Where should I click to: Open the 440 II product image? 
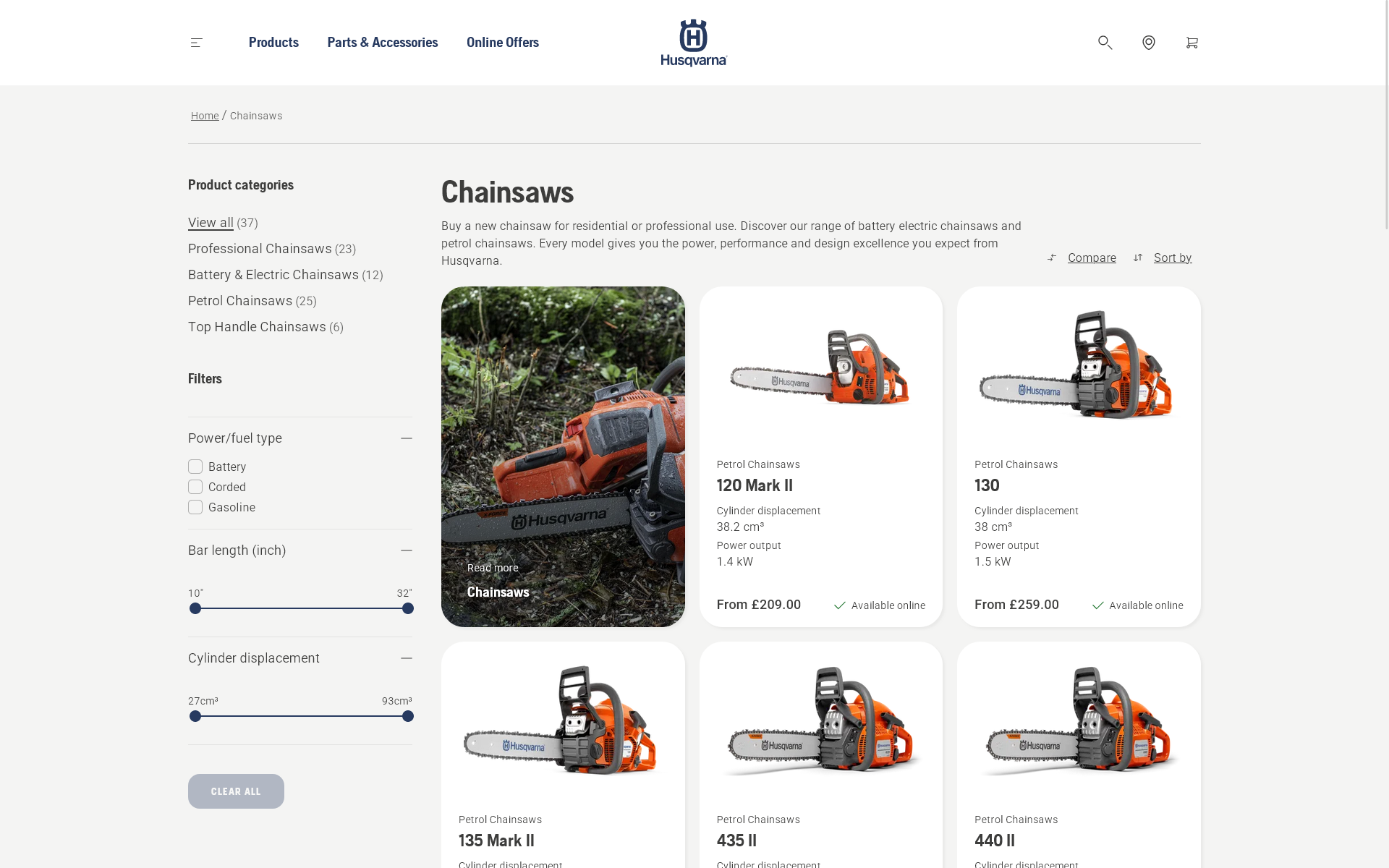(x=1078, y=720)
